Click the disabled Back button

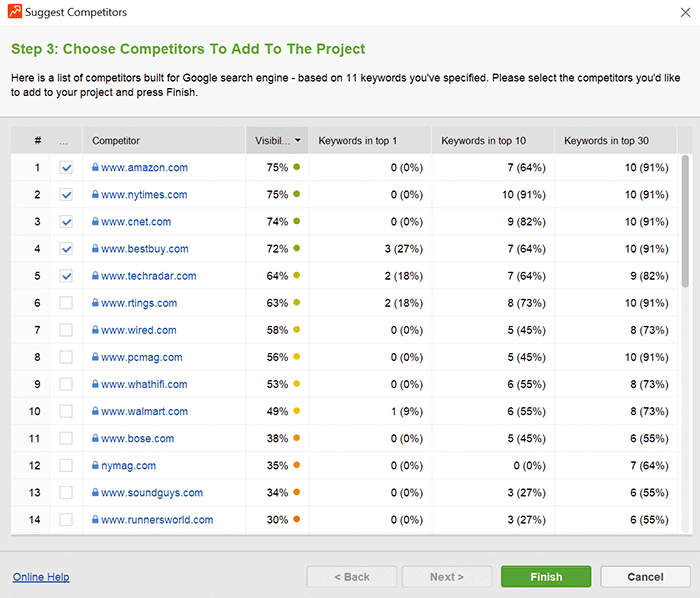352,577
